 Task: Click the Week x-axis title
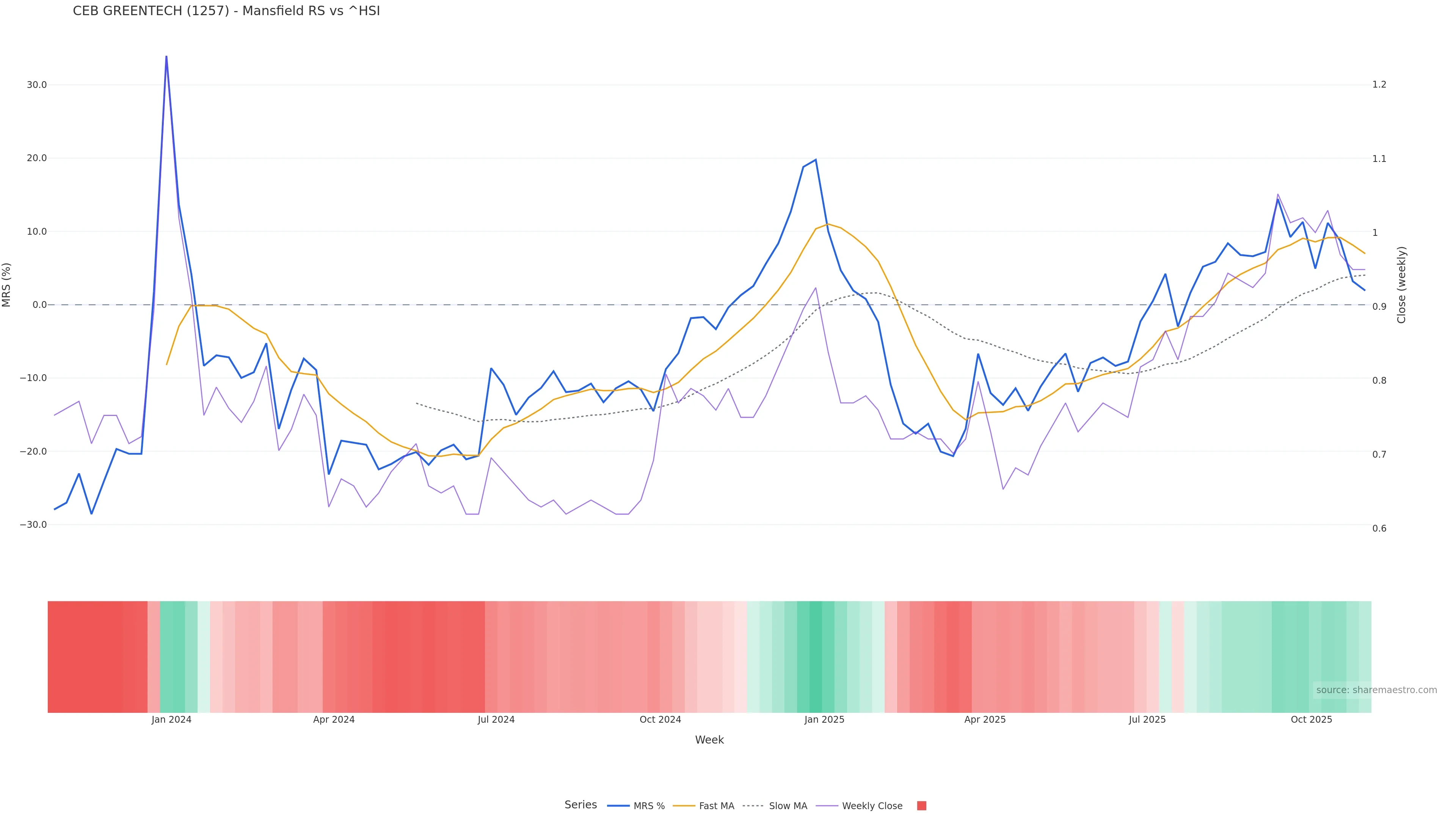709,740
